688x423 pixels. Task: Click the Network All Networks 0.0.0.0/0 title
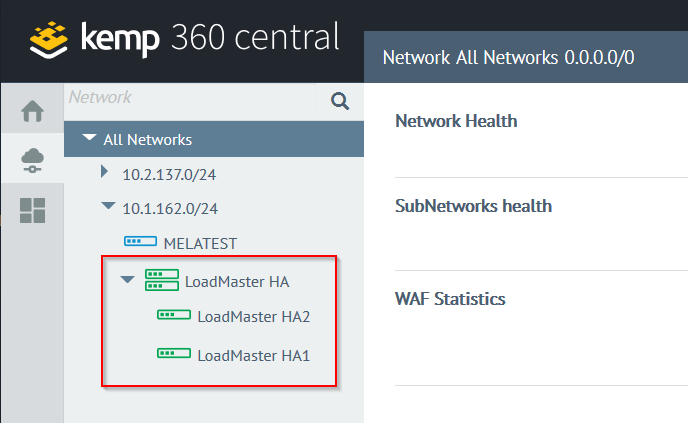click(509, 57)
